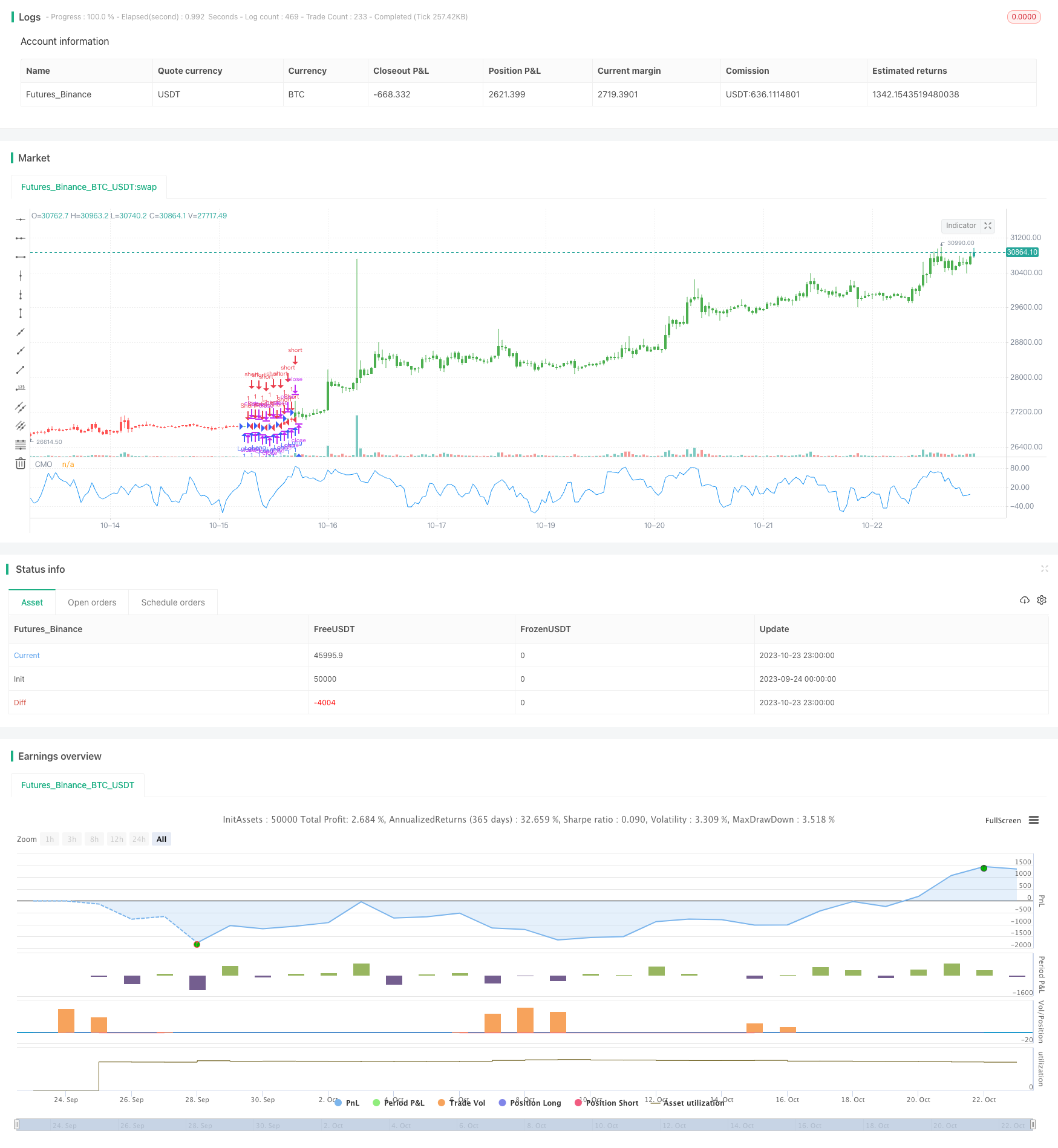Click the trash icon to delete drawings
Image resolution: width=1058 pixels, height=1148 pixels.
[21, 464]
